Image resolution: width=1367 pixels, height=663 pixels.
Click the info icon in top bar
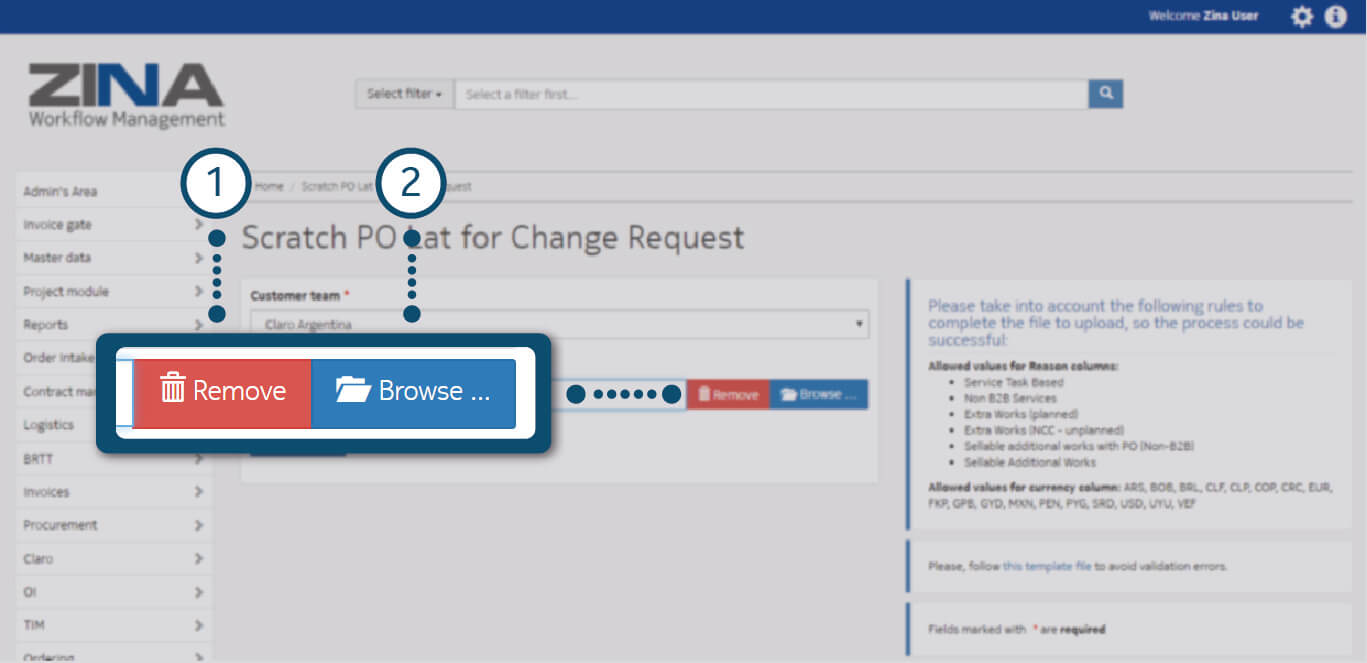click(1336, 17)
